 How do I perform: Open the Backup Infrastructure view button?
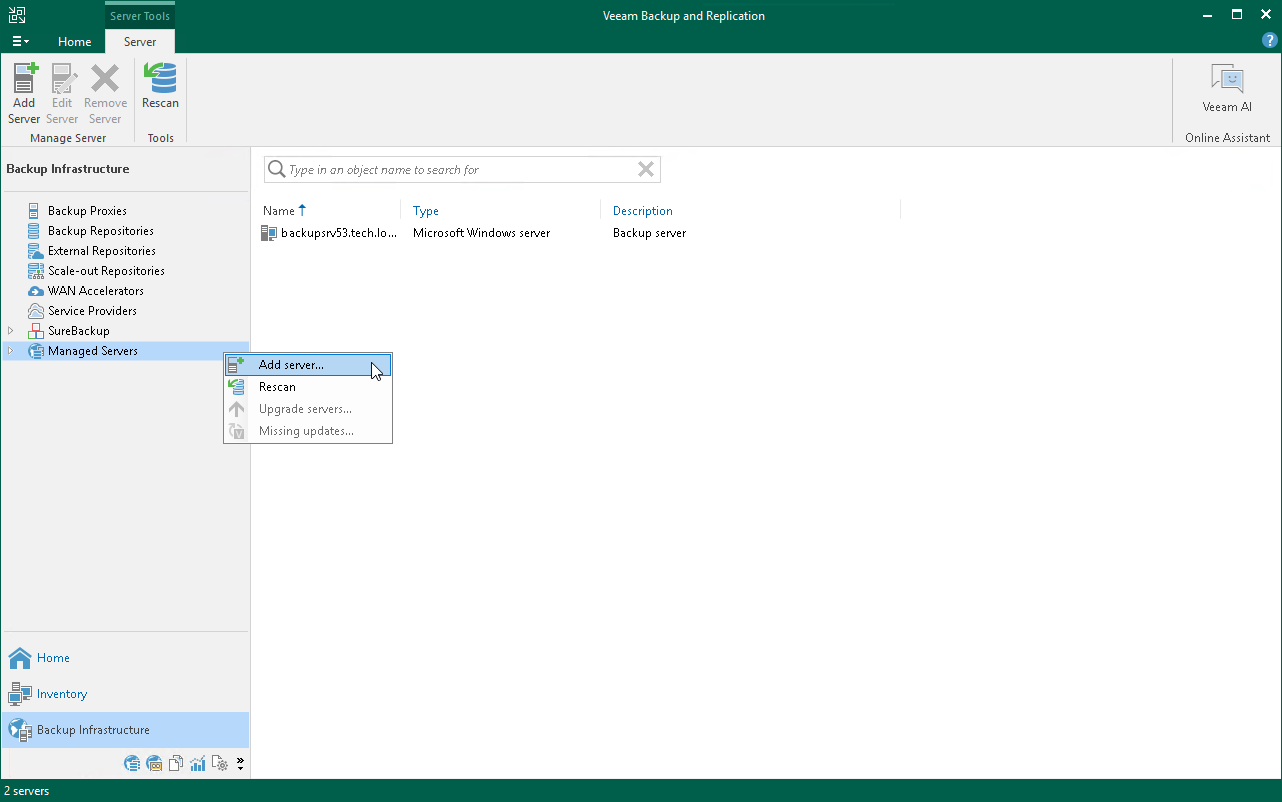[x=125, y=730]
